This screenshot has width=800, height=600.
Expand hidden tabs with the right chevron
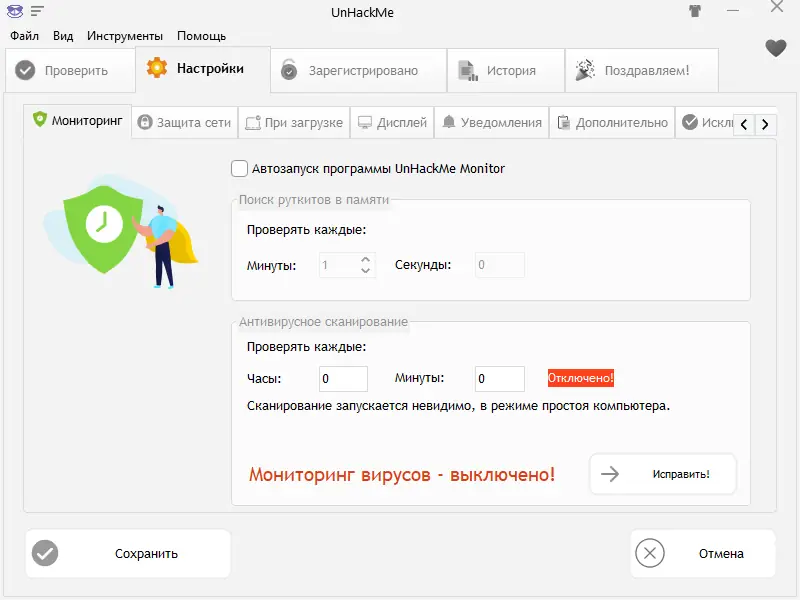[765, 124]
